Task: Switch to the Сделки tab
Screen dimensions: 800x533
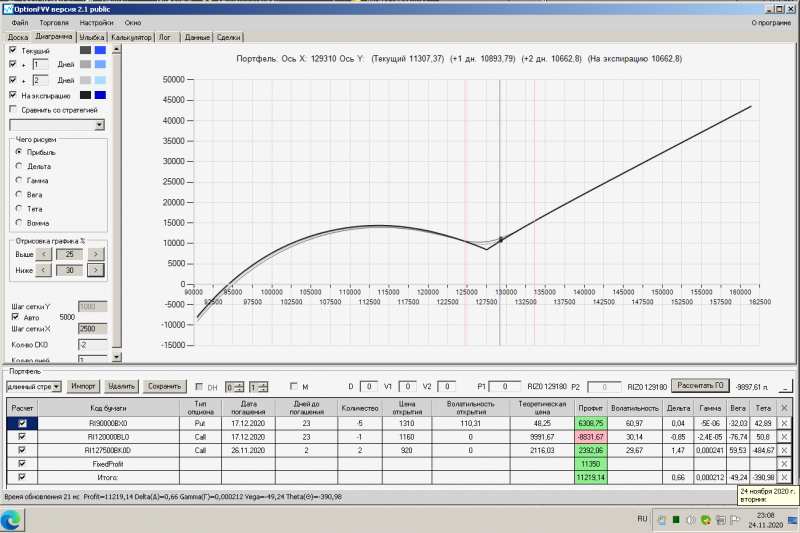Action: pos(229,37)
